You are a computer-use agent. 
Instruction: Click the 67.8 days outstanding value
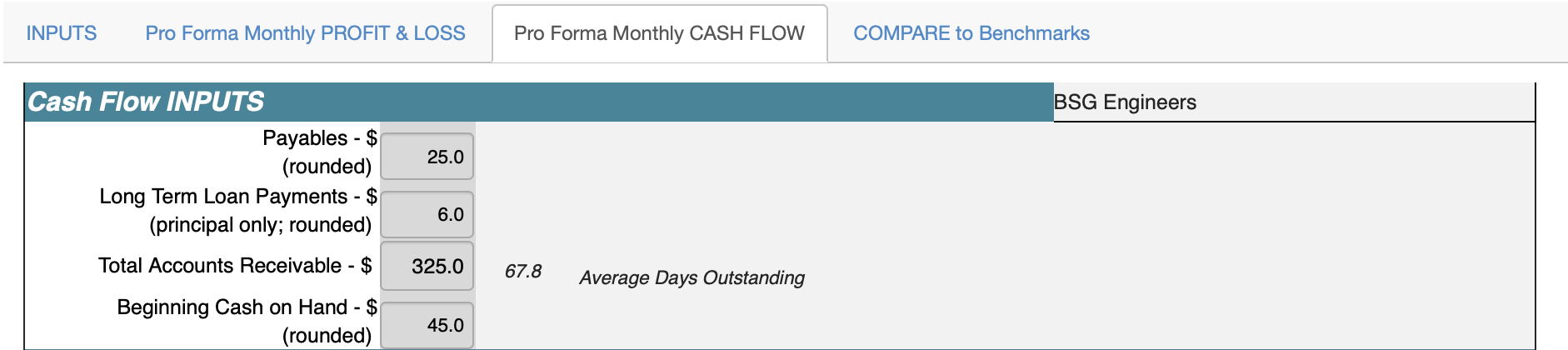coord(523,271)
